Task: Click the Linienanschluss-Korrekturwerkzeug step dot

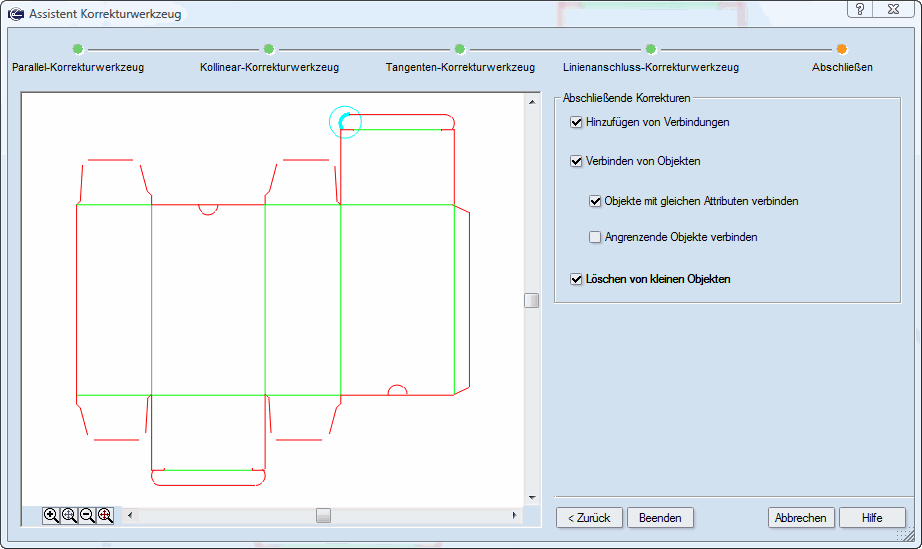Action: click(650, 49)
